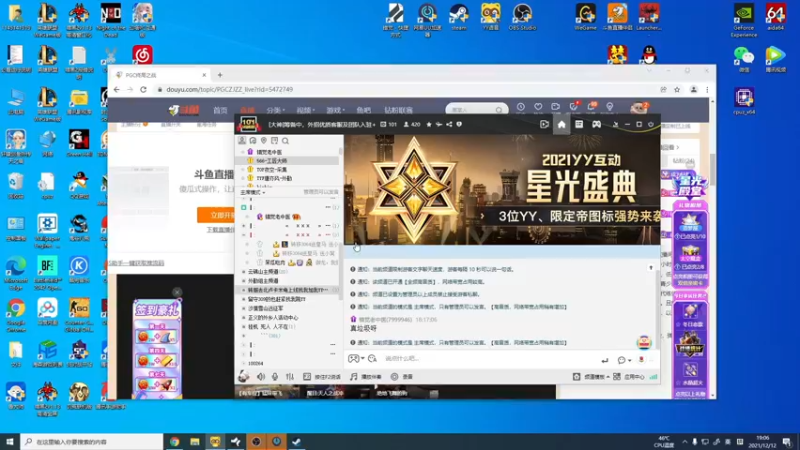Advance the banner with its arrow
This screenshot has width=800, height=450.
click(482, 216)
